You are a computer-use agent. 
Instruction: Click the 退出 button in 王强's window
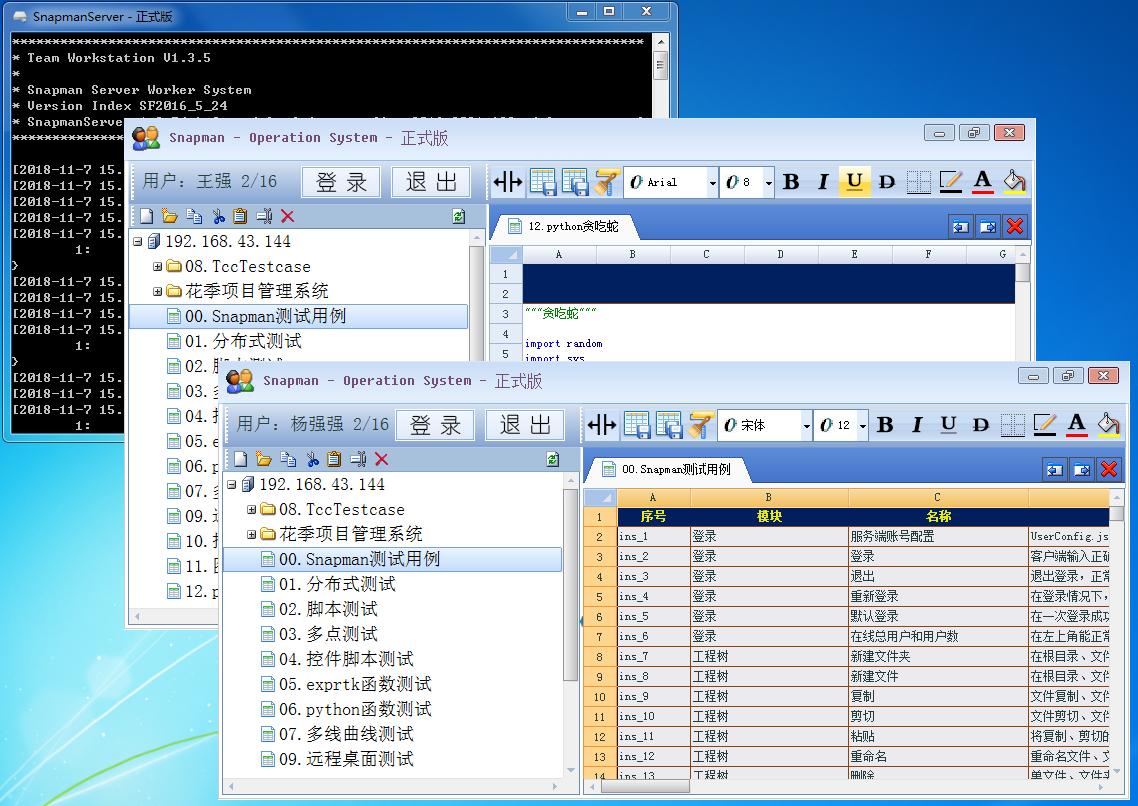click(x=432, y=182)
